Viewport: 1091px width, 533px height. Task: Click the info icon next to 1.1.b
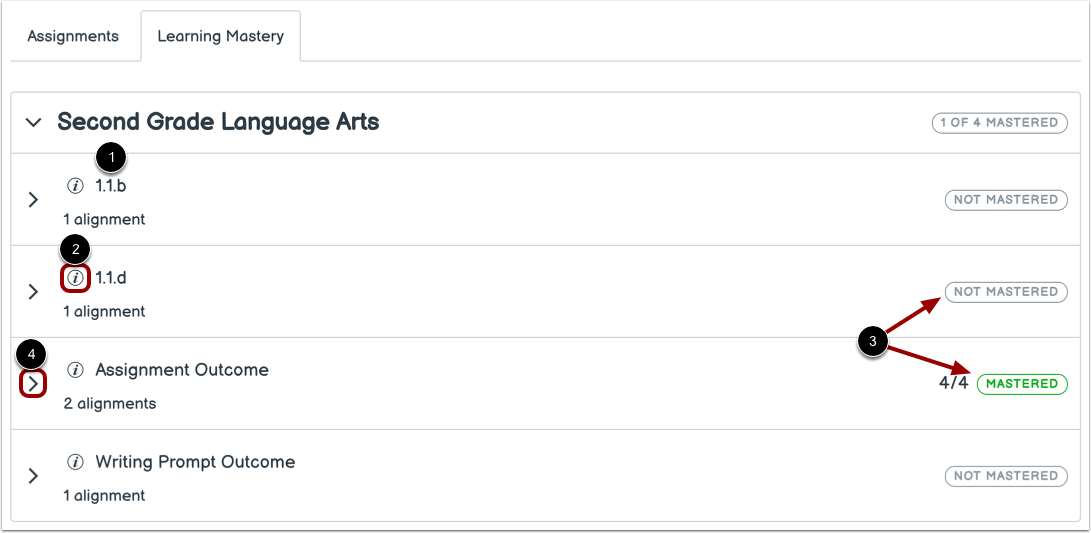[75, 186]
